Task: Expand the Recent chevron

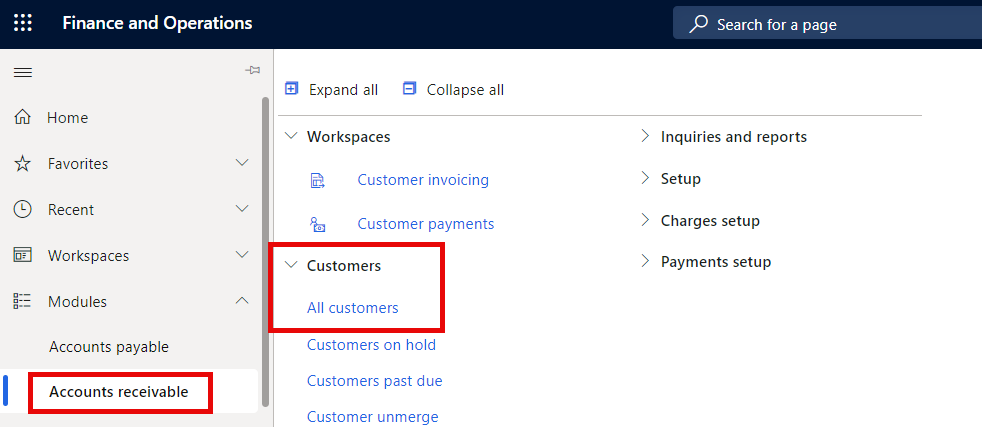Action: (242, 208)
